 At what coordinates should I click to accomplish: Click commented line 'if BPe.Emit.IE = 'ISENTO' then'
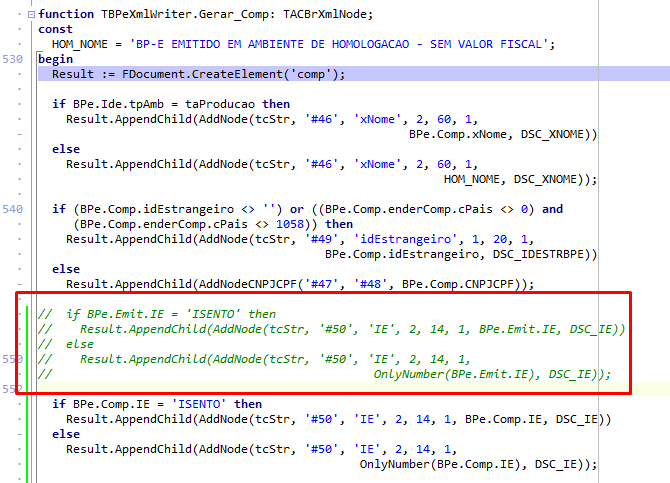157,314
